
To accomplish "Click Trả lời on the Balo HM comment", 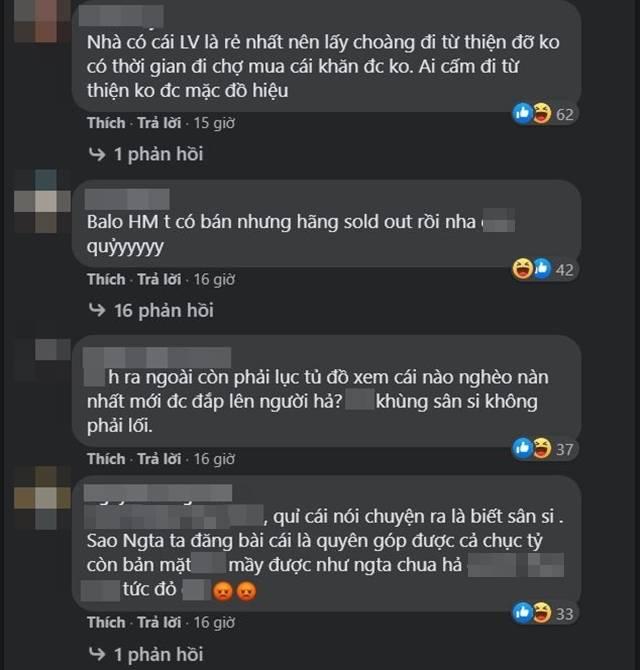I will tap(159, 279).
